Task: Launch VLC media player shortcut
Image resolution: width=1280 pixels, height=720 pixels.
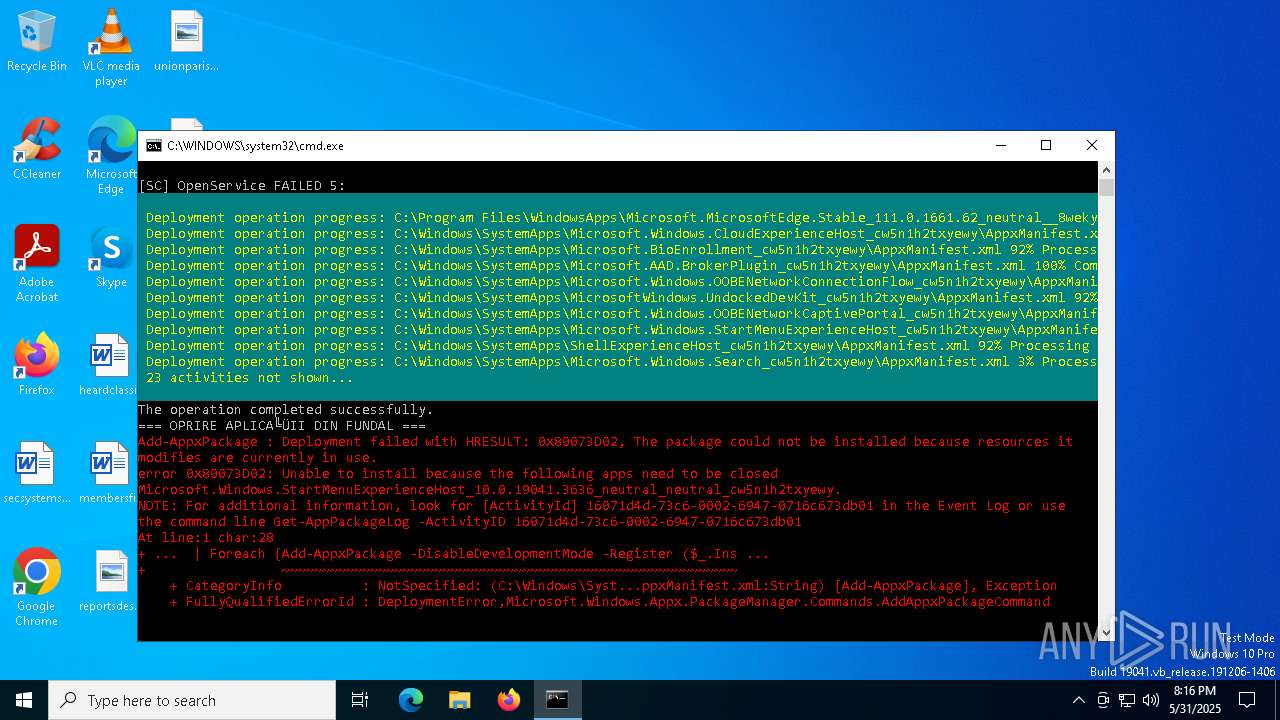Action: point(111,48)
